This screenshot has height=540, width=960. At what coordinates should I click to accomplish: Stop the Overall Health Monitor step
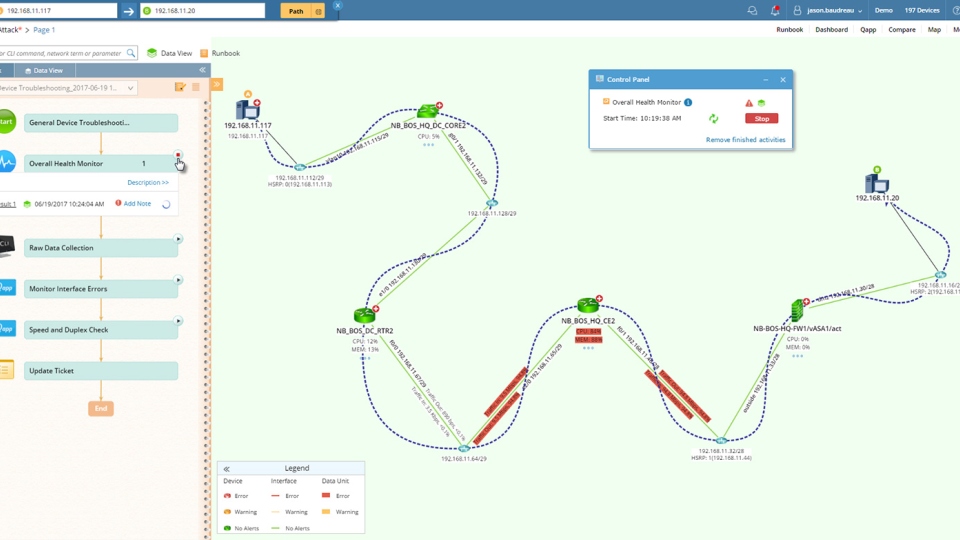pos(178,156)
